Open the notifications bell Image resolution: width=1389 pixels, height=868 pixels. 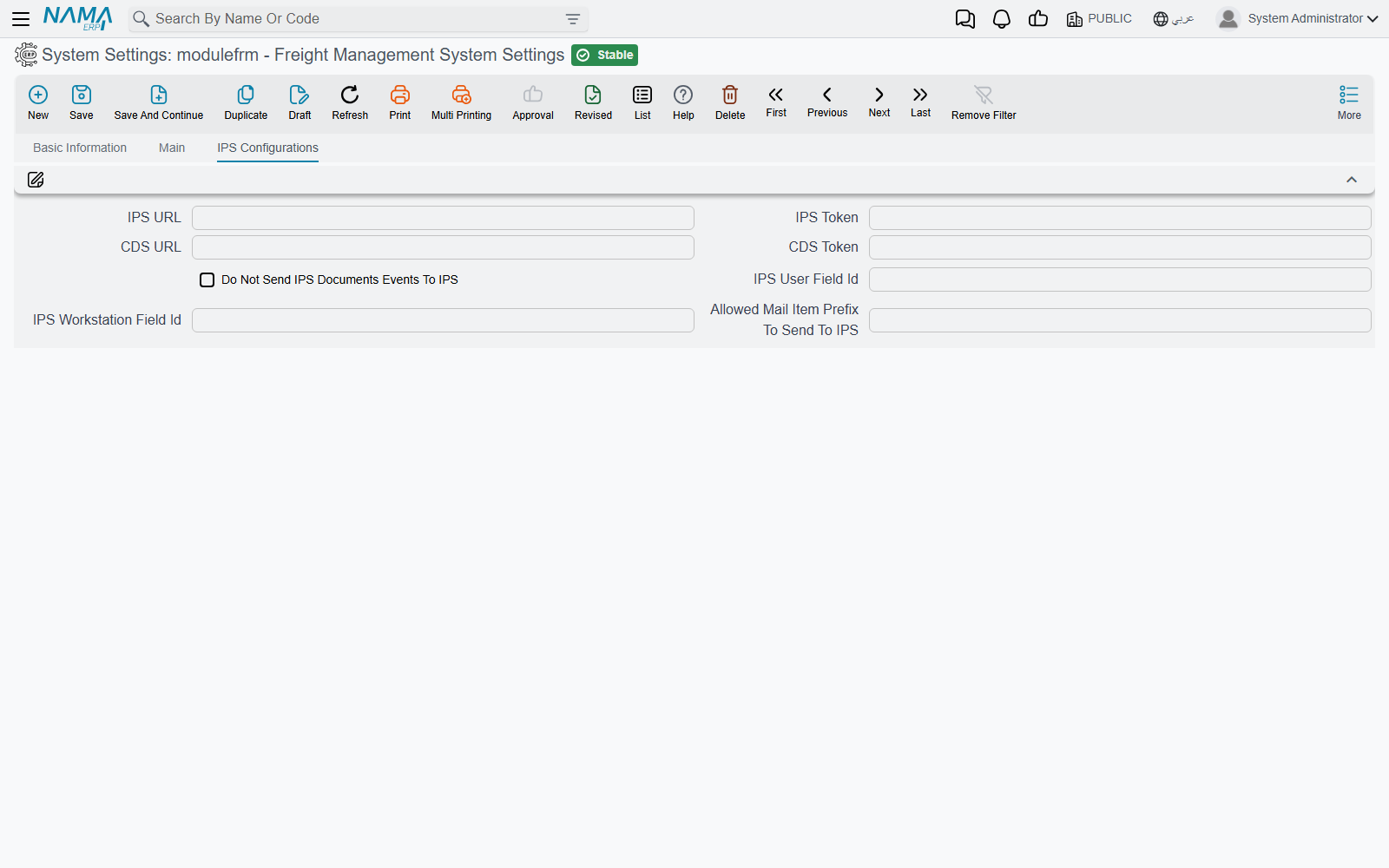pos(1002,19)
